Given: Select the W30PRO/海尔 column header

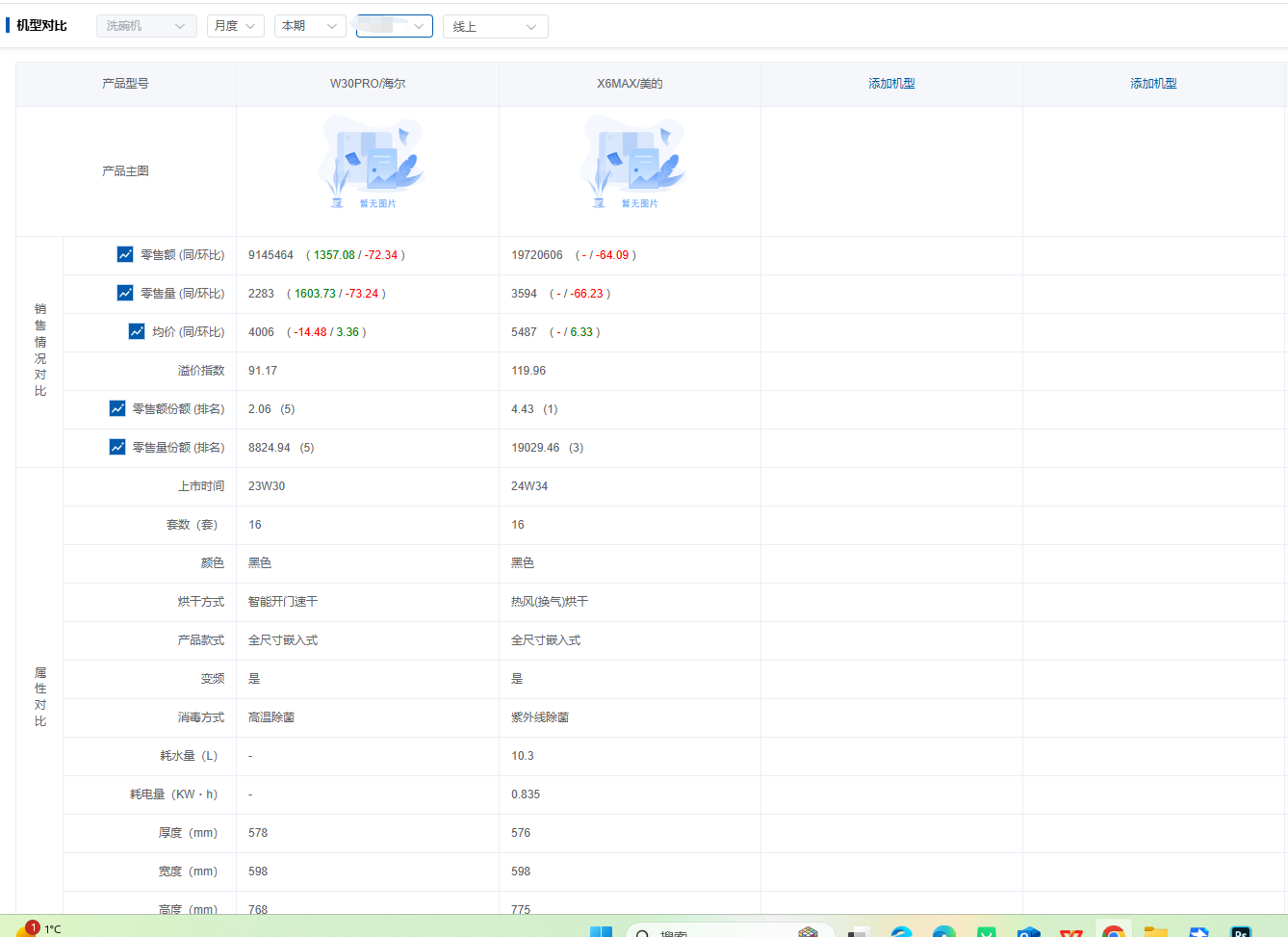Looking at the screenshot, I should pos(368,84).
